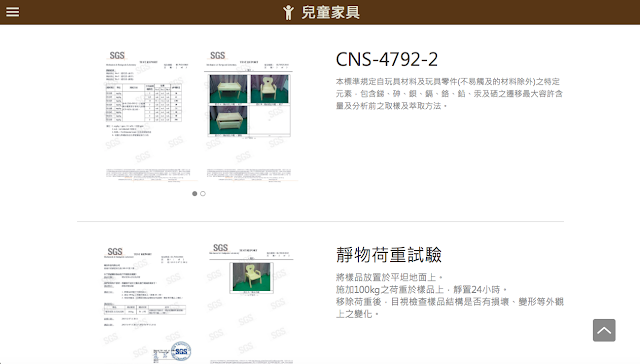640x364 pixels.
Task: Click the 兒童家具 site title
Action: 331,12
